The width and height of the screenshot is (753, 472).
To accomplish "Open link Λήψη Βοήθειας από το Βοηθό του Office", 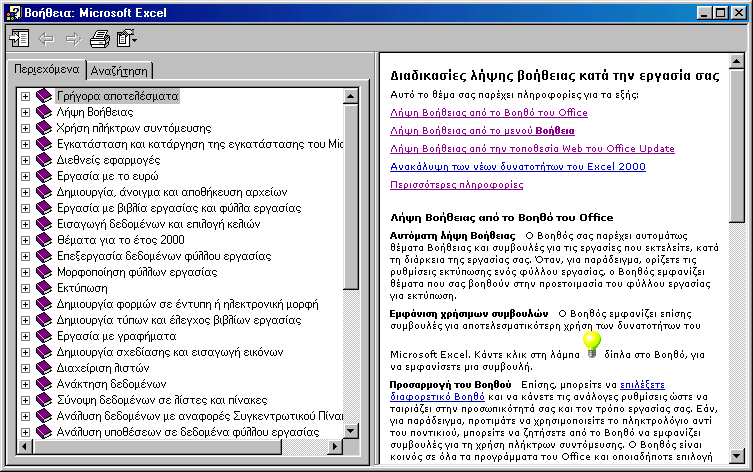I will 489,112.
